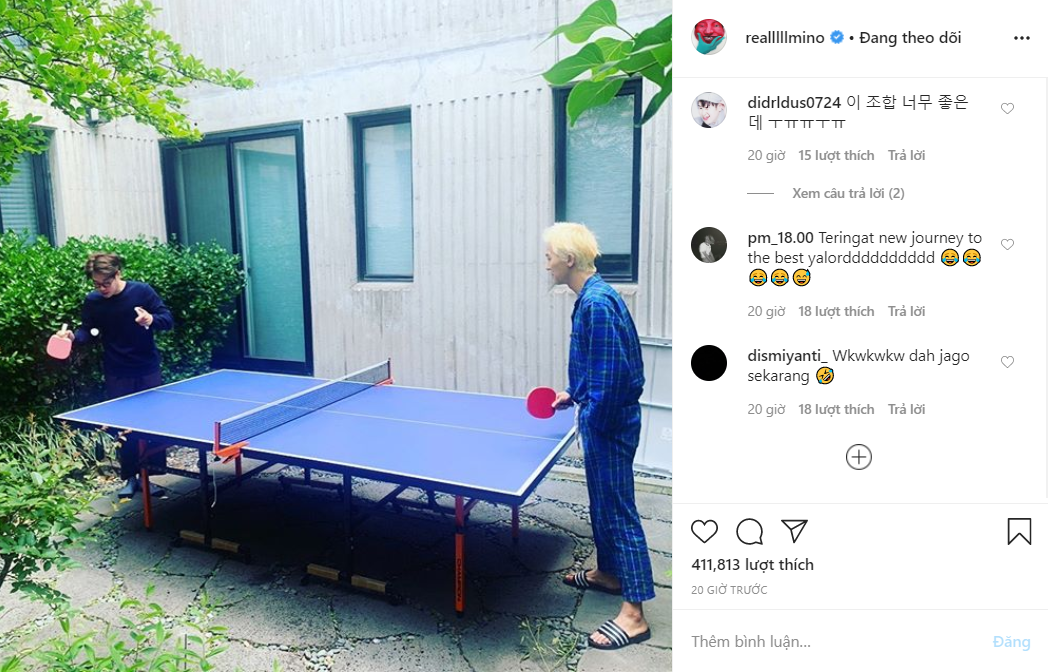Open the comment bubble icon
1048x672 pixels.
749,532
